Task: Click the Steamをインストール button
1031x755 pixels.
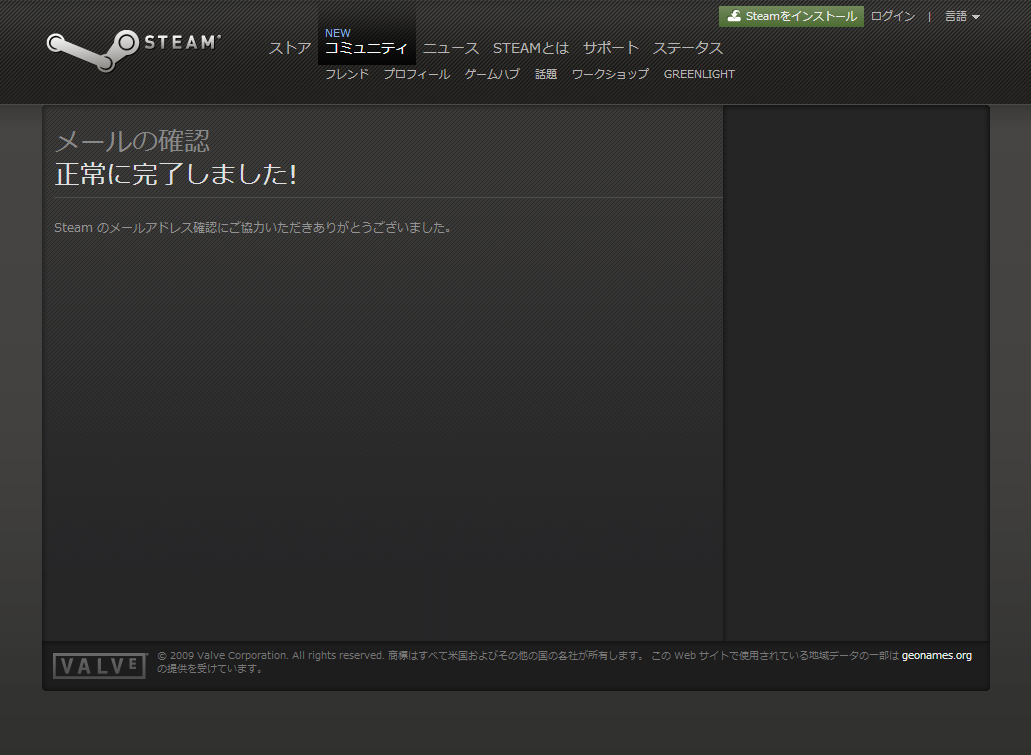Action: (x=791, y=16)
